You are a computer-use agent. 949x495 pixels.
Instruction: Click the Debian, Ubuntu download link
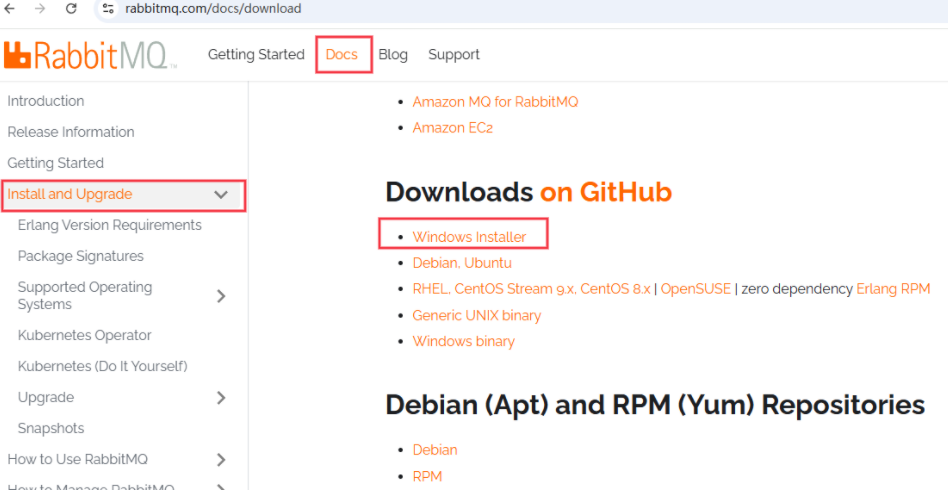[x=462, y=263]
